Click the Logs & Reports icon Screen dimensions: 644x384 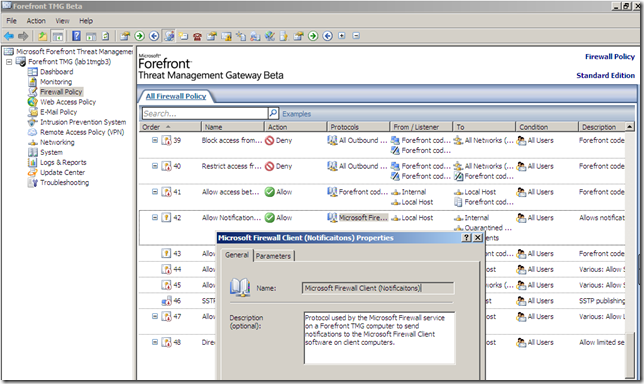click(32, 162)
